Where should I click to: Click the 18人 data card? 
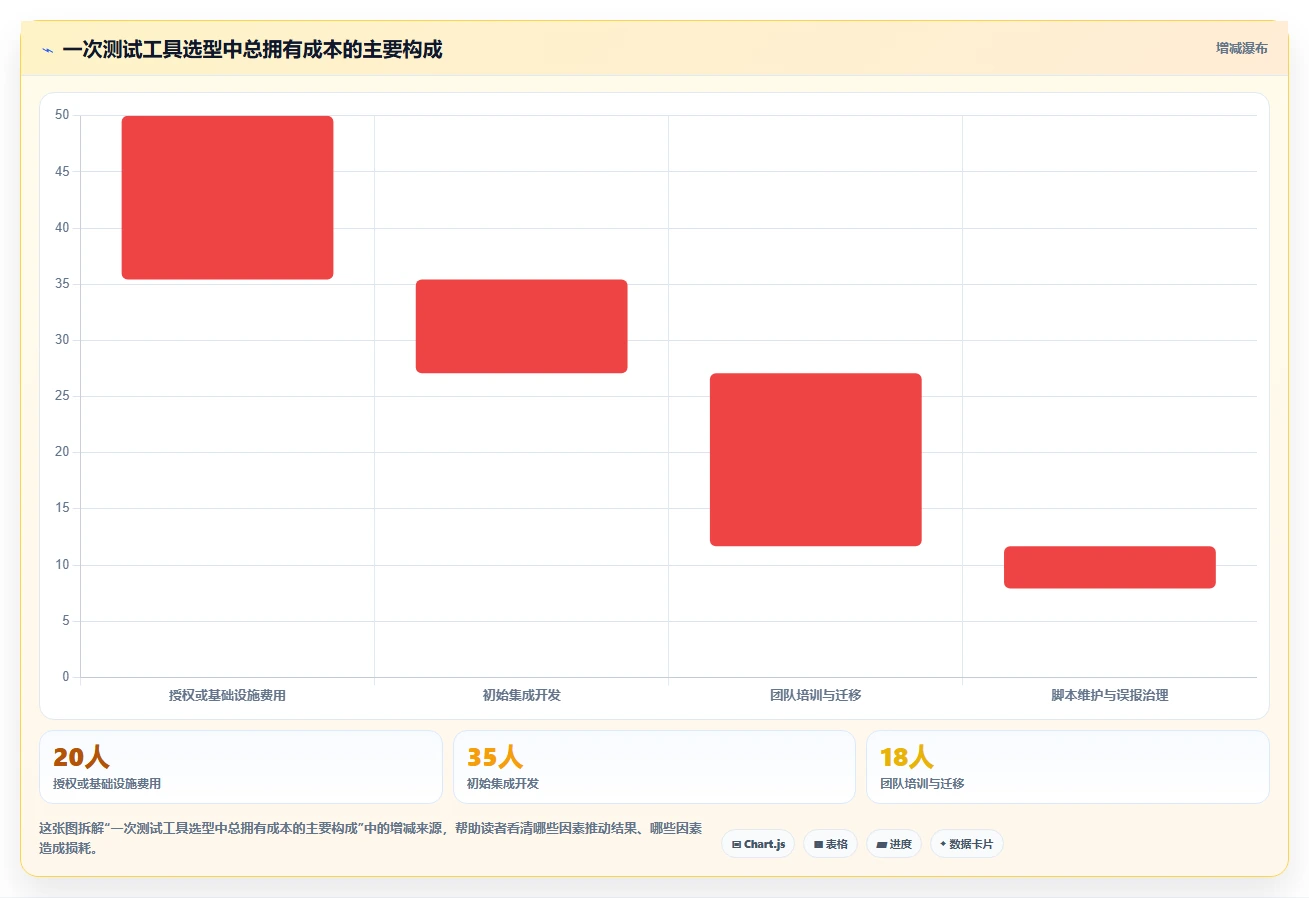click(1068, 767)
